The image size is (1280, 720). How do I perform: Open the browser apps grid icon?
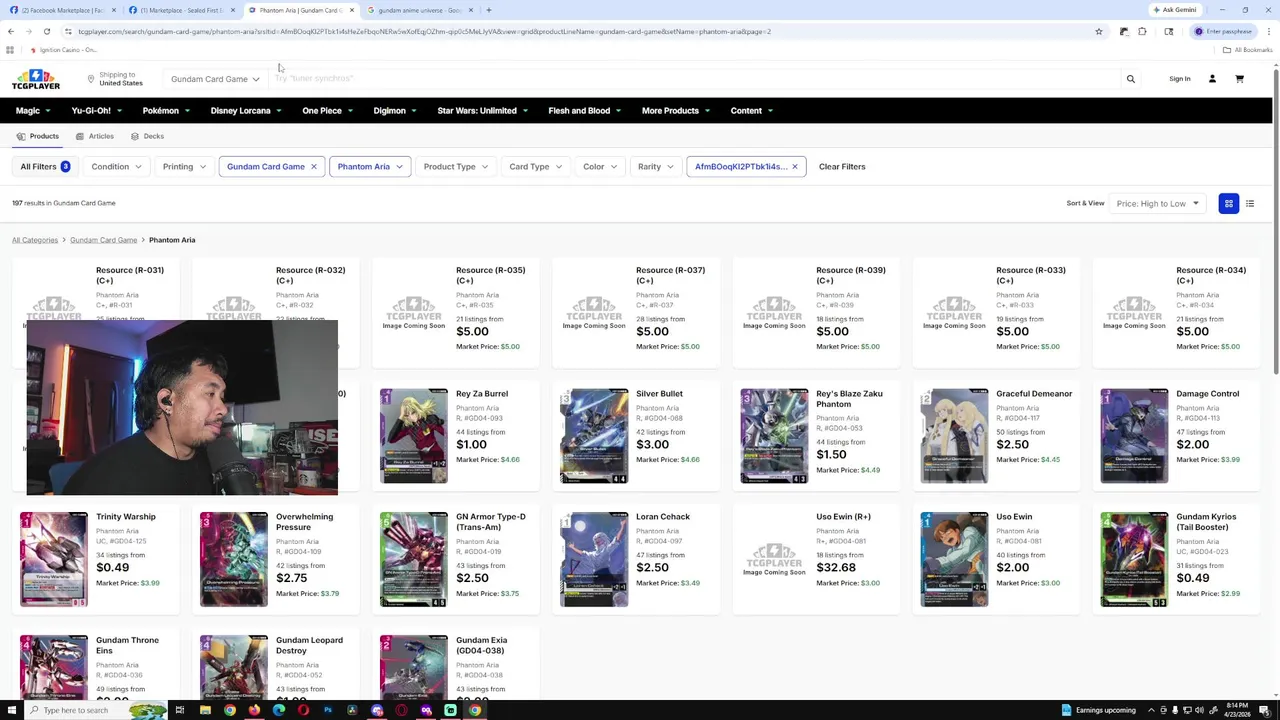[10, 50]
